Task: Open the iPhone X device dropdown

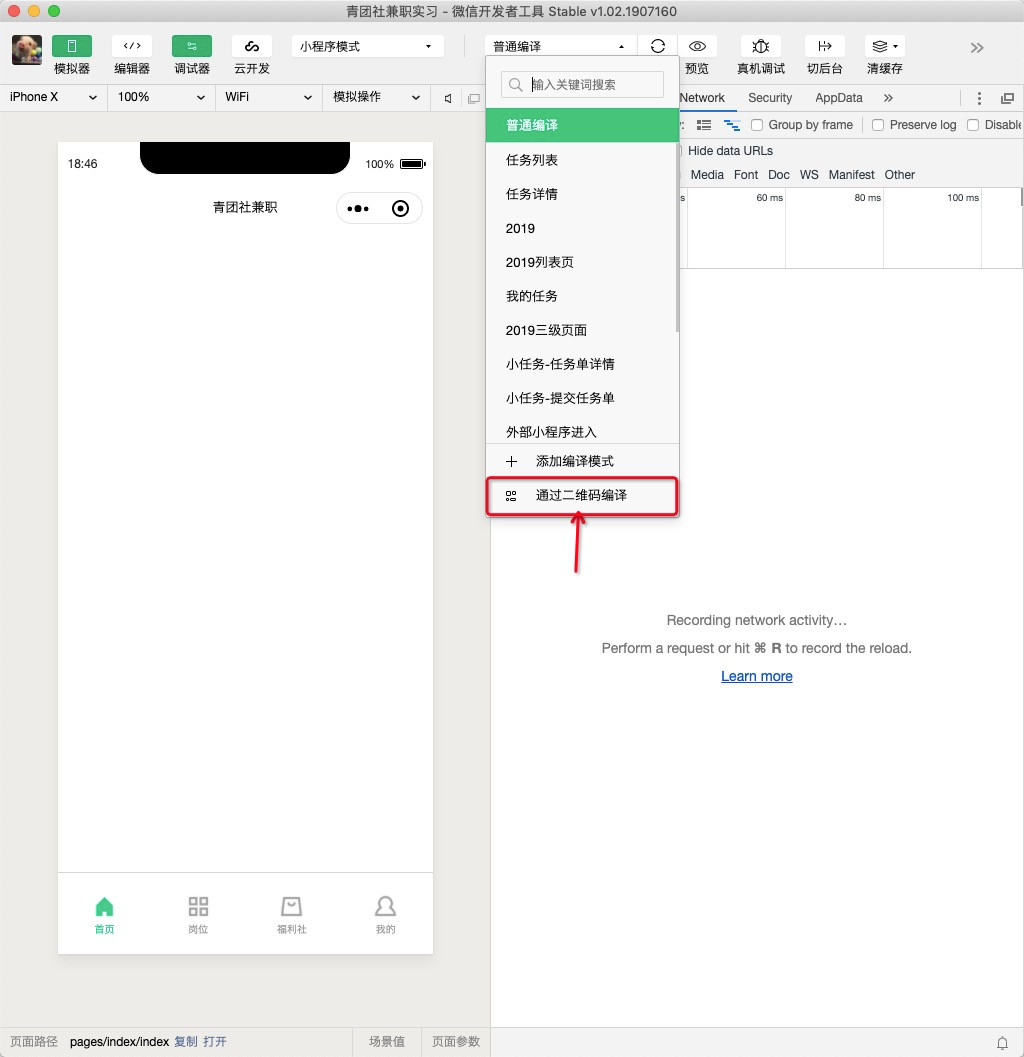Action: click(53, 97)
